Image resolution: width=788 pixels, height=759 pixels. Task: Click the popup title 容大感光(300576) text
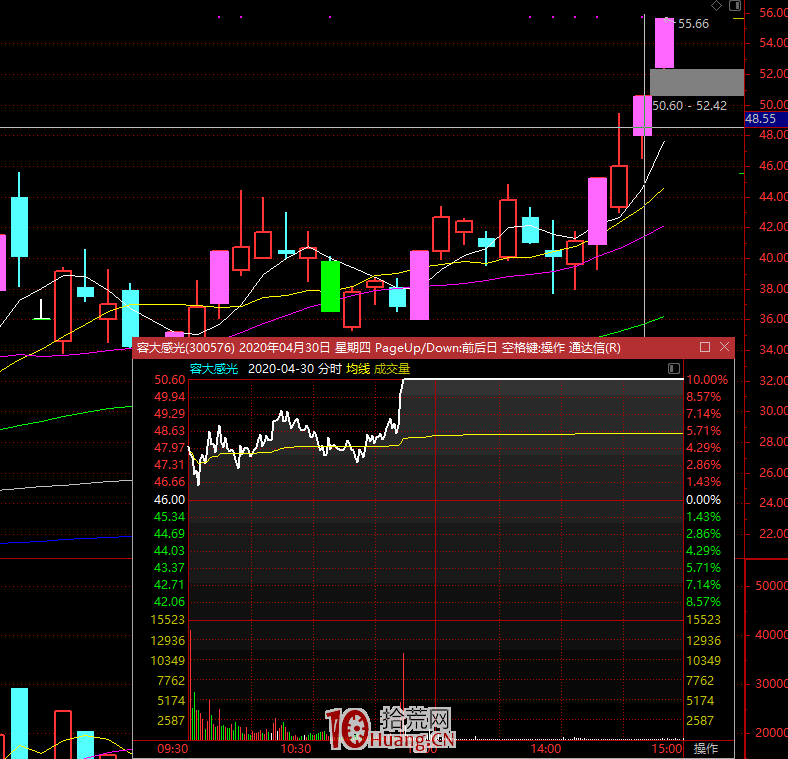tap(186, 348)
